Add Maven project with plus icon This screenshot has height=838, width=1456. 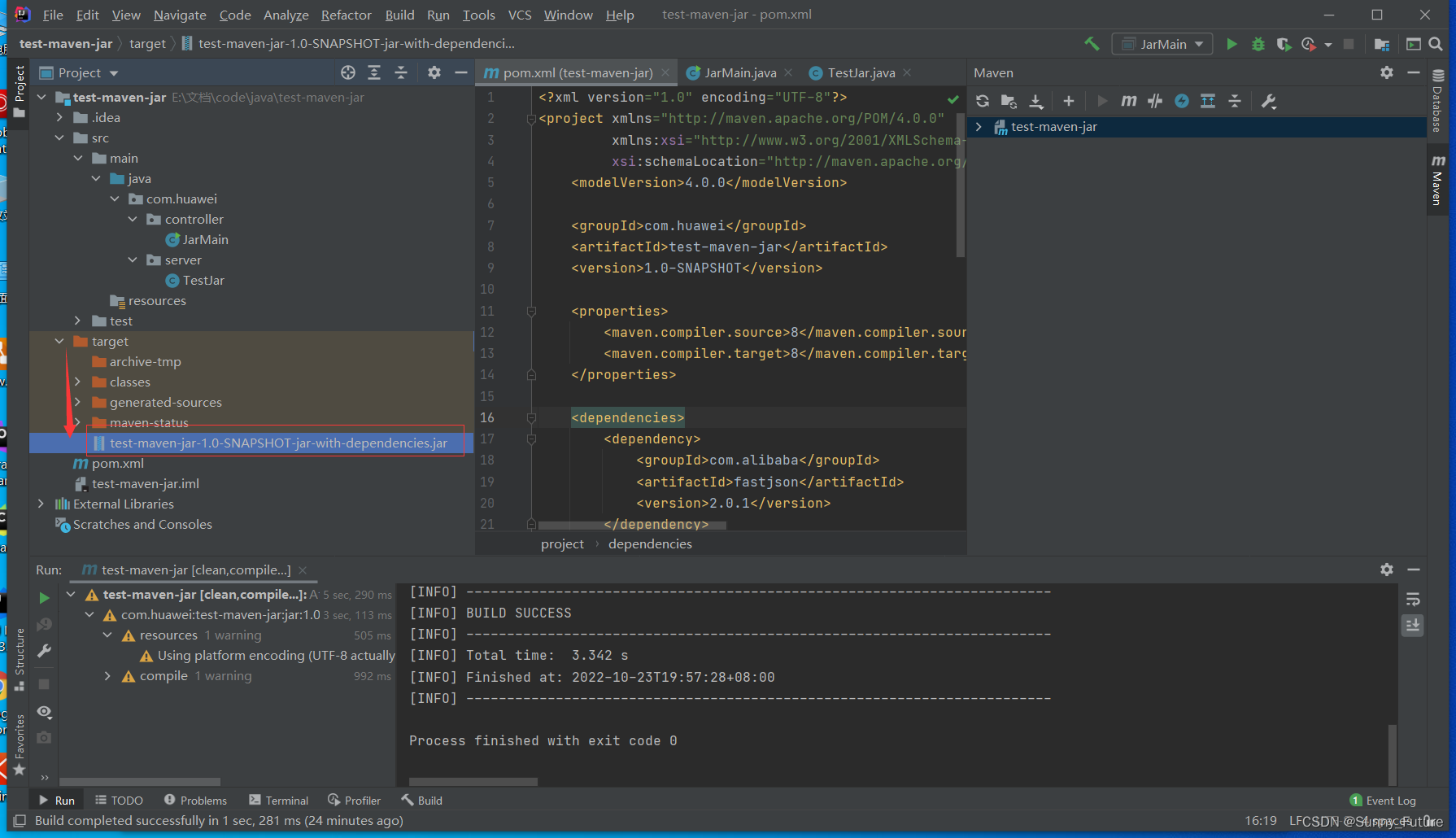pyautogui.click(x=1069, y=101)
